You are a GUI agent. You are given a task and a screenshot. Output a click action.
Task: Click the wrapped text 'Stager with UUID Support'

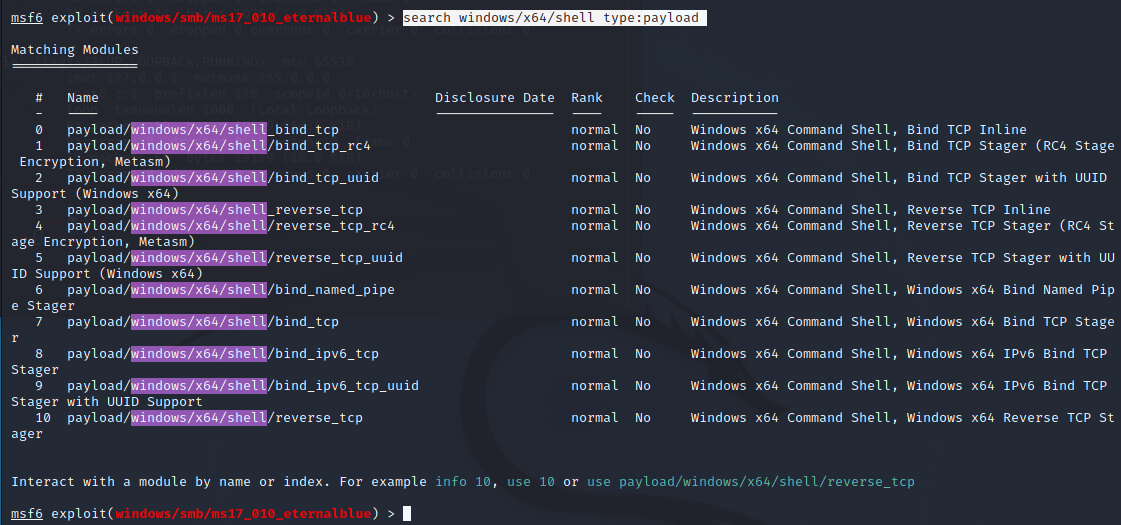pos(107,403)
